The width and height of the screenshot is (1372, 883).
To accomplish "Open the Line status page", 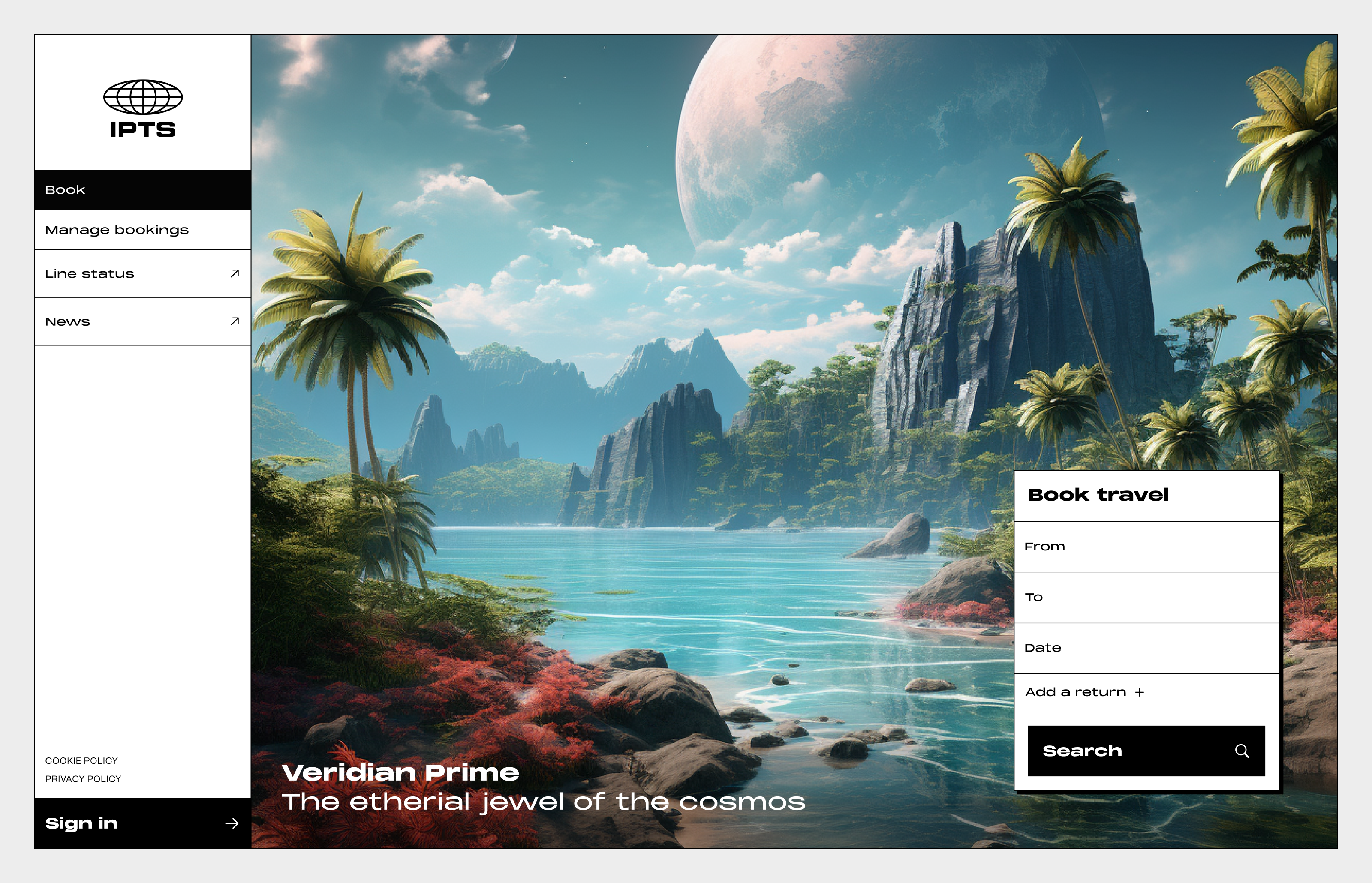I will (x=143, y=273).
